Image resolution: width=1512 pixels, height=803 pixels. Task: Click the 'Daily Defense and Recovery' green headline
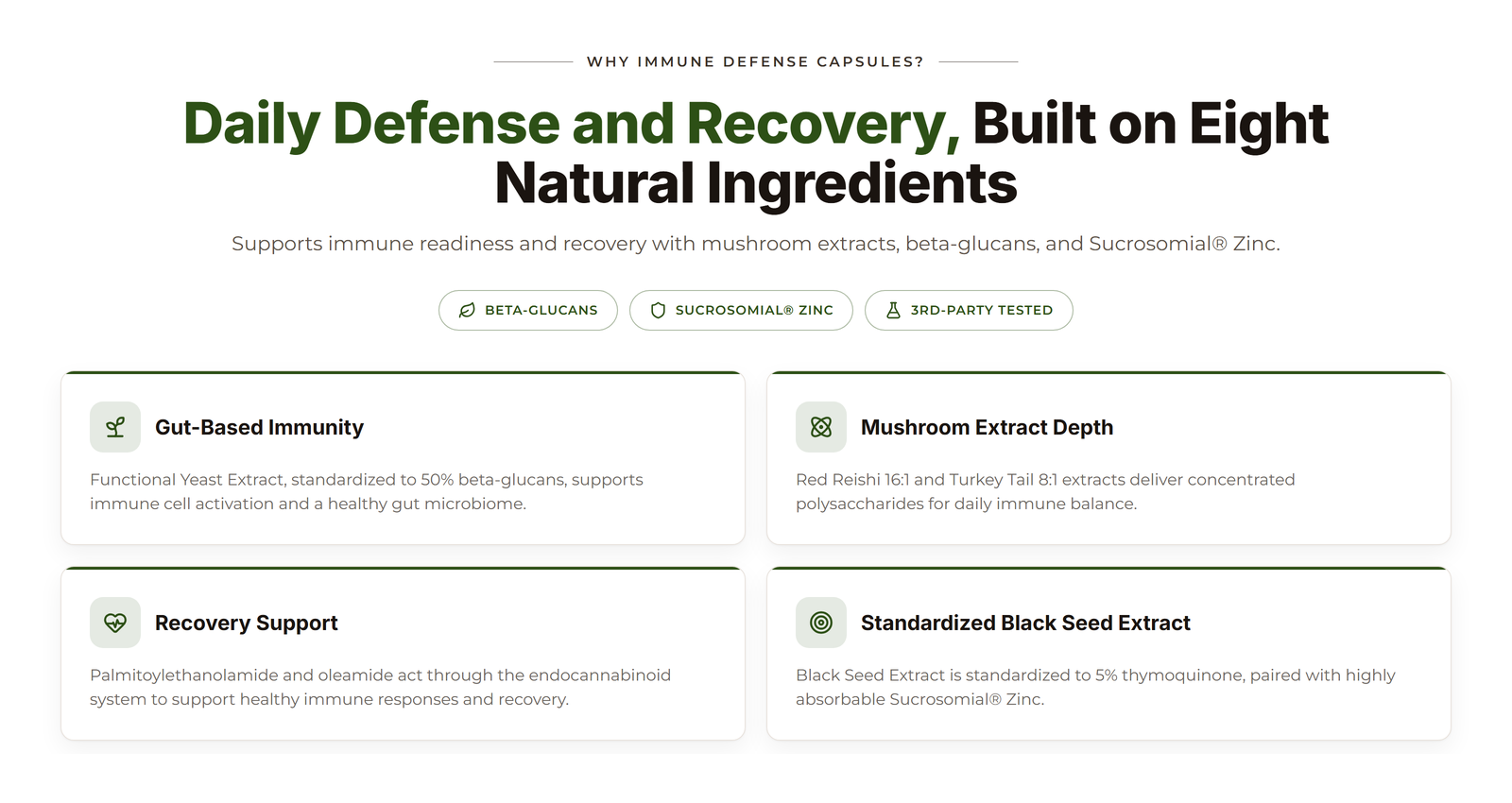coord(572,124)
